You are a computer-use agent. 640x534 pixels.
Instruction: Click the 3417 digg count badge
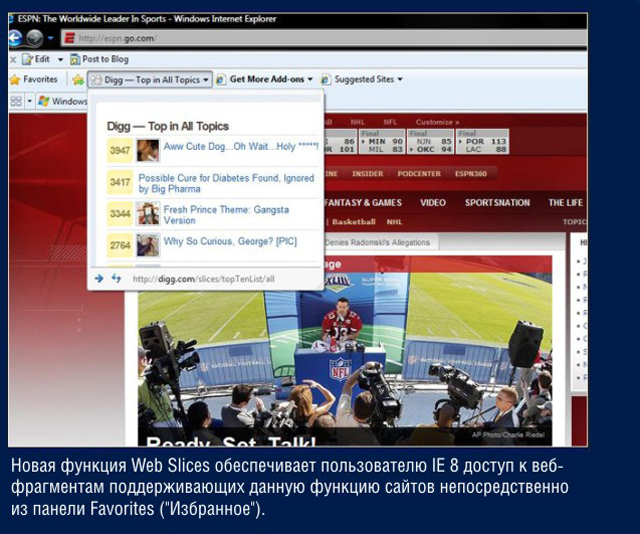coord(120,182)
